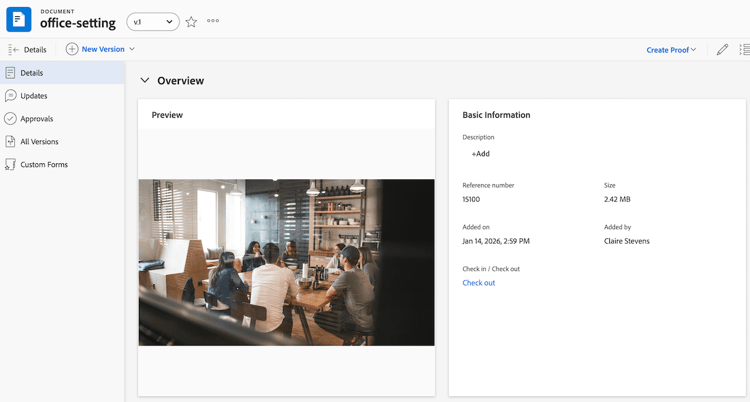Viewport: 750px width, 402px height.
Task: Click the office-setting document title
Action: pos(78,23)
